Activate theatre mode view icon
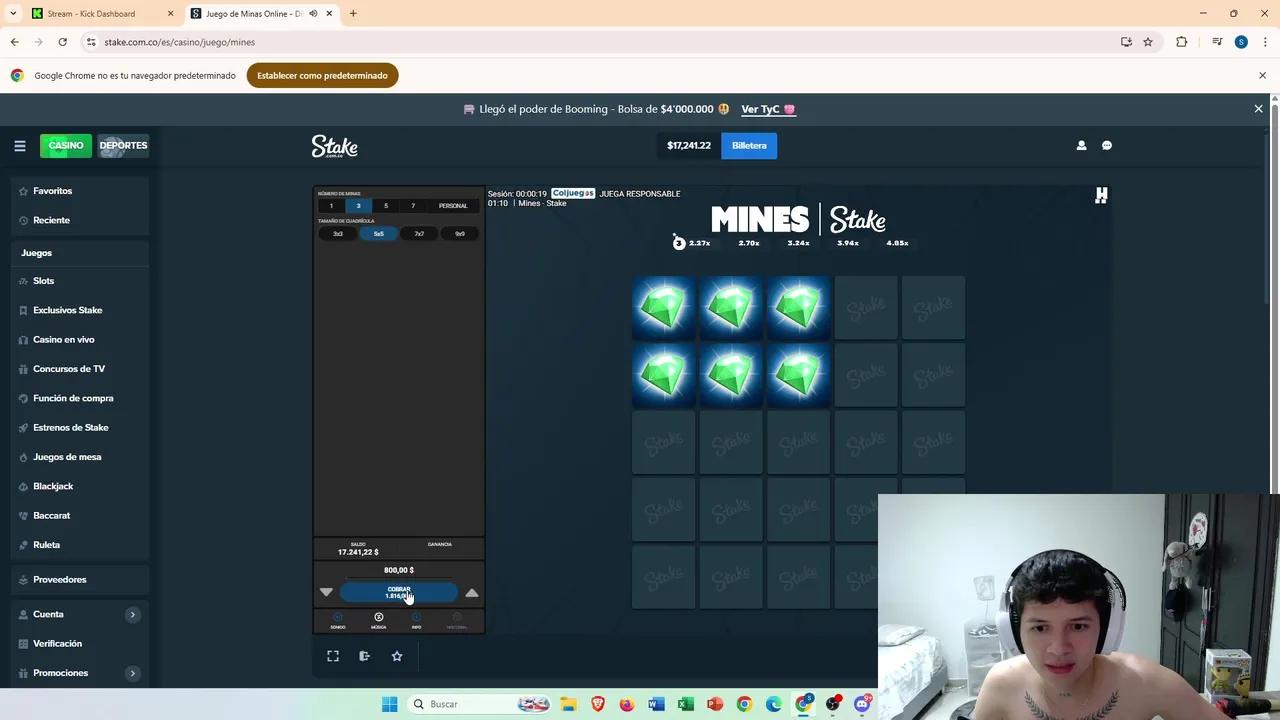Image resolution: width=1280 pixels, height=720 pixels. click(x=364, y=656)
